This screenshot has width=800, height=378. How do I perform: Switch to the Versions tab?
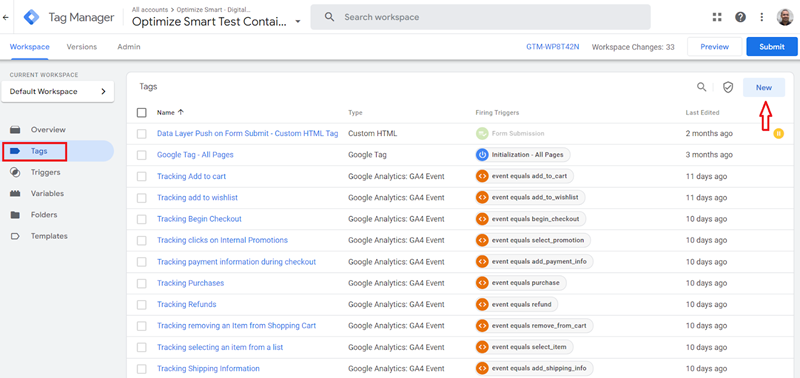82,46
